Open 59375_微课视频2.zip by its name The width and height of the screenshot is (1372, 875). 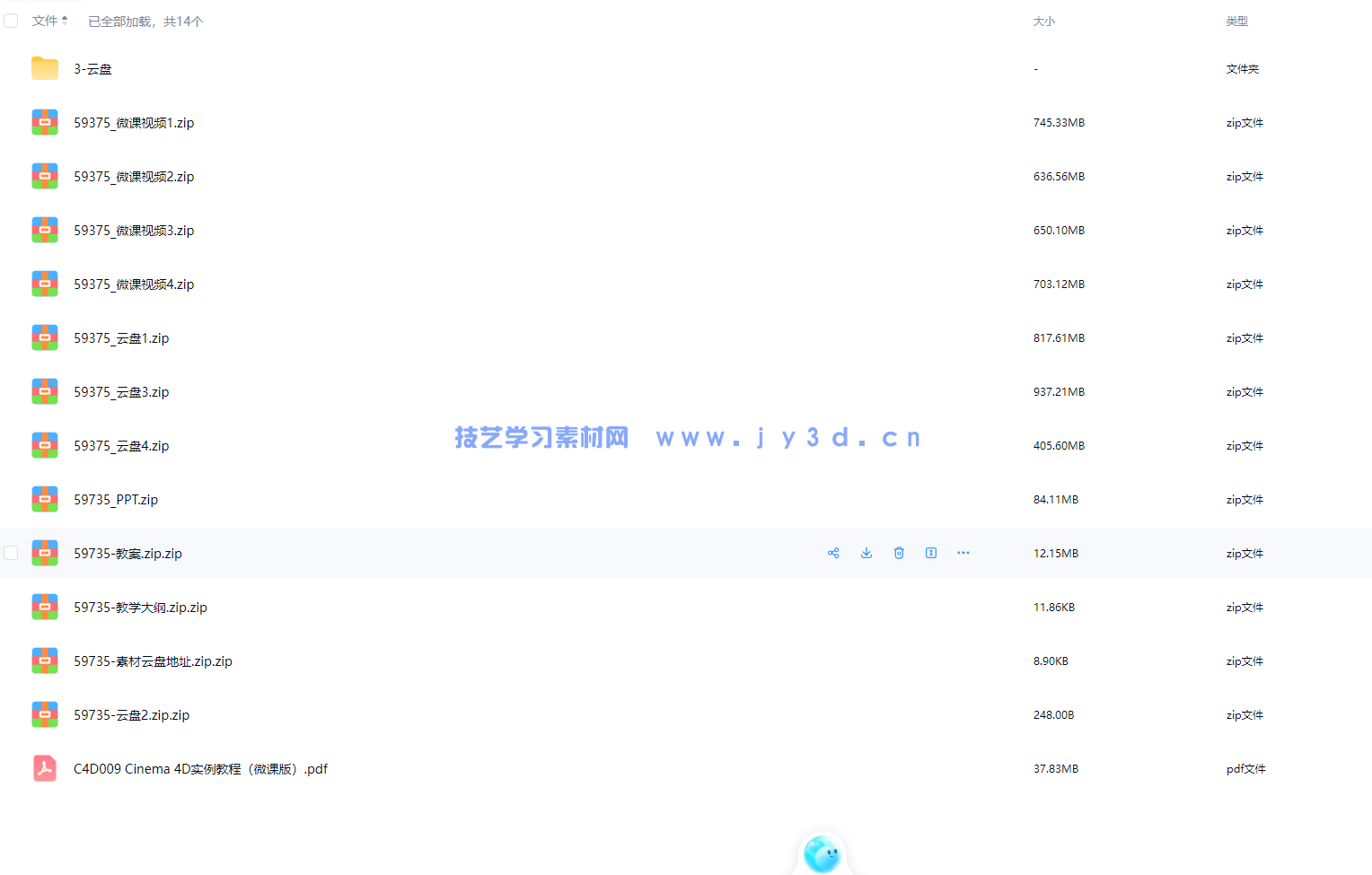(x=134, y=176)
